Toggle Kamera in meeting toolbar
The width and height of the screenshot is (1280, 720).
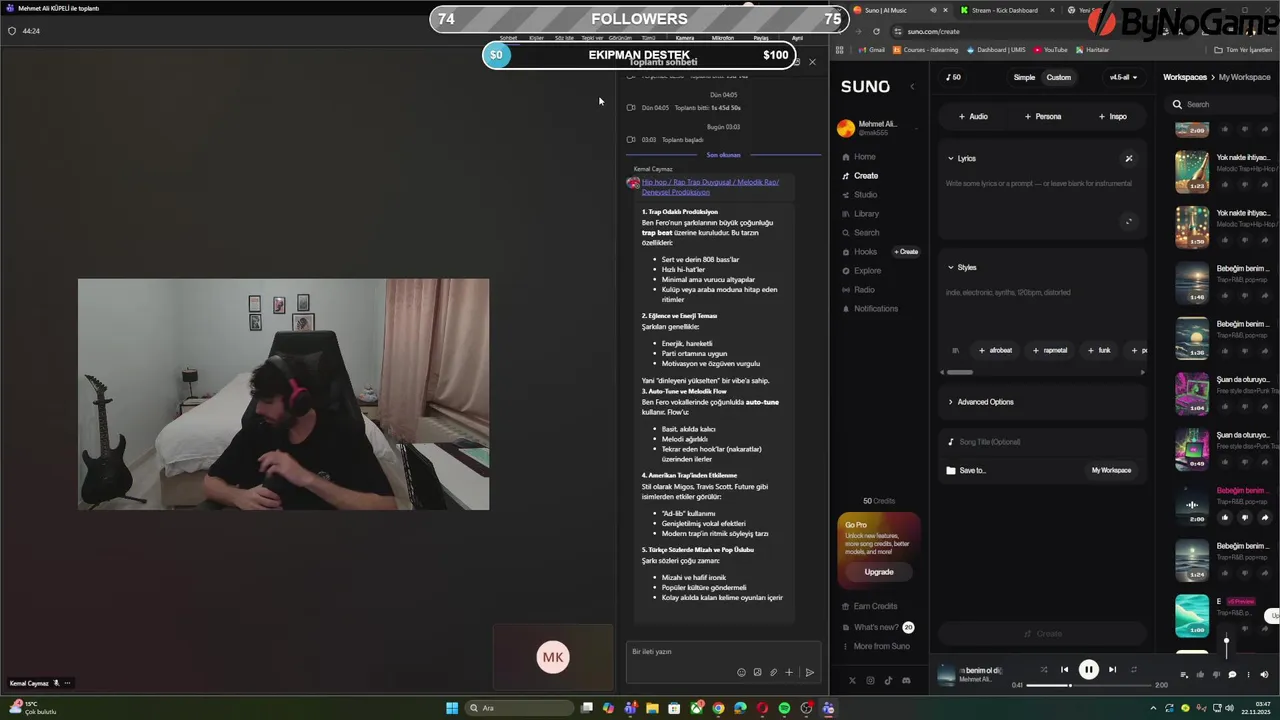point(684,38)
